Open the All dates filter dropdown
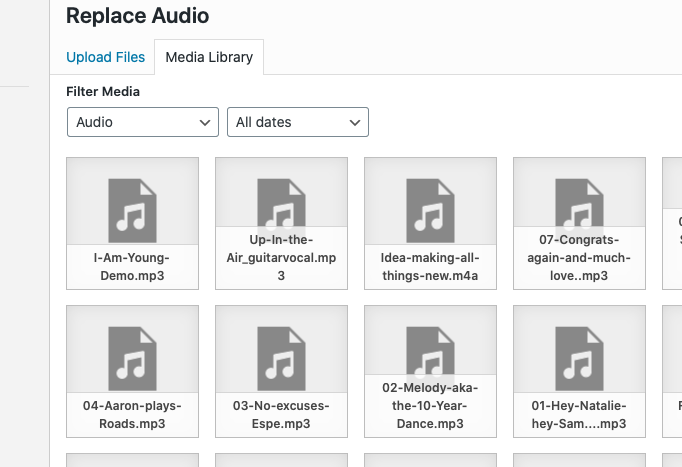This screenshot has height=467, width=682. click(298, 122)
